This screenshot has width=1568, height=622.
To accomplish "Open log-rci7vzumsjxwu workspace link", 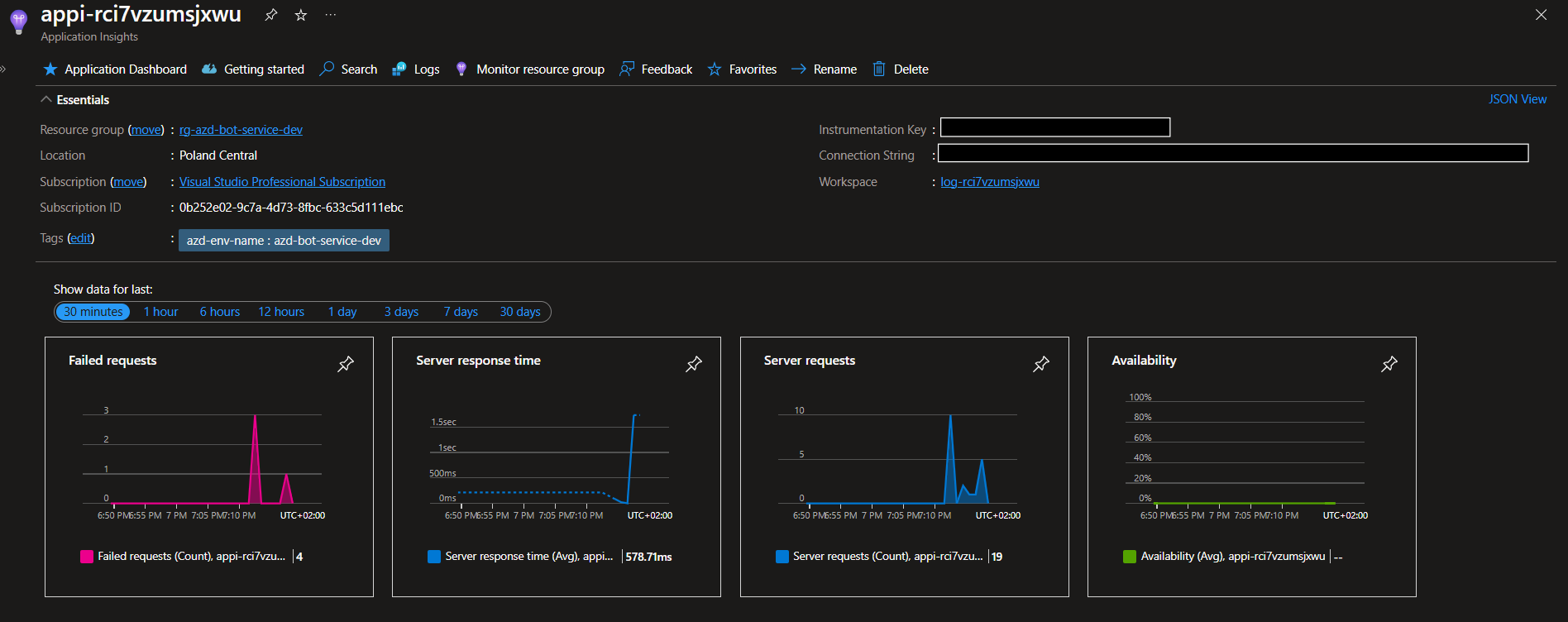I will click(990, 182).
